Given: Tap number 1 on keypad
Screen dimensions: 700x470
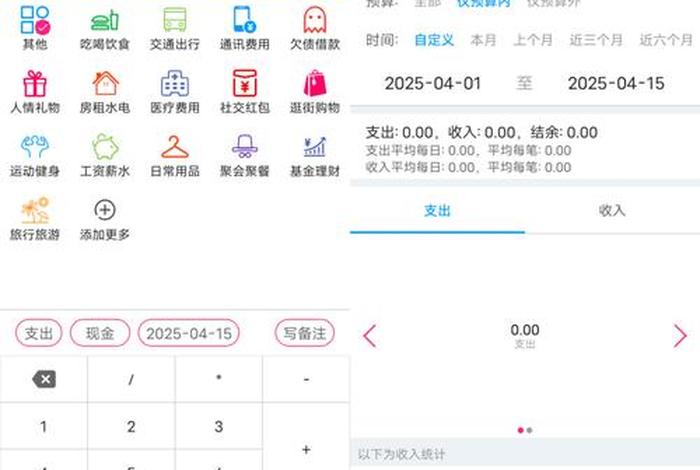Looking at the screenshot, I should click(x=44, y=426).
